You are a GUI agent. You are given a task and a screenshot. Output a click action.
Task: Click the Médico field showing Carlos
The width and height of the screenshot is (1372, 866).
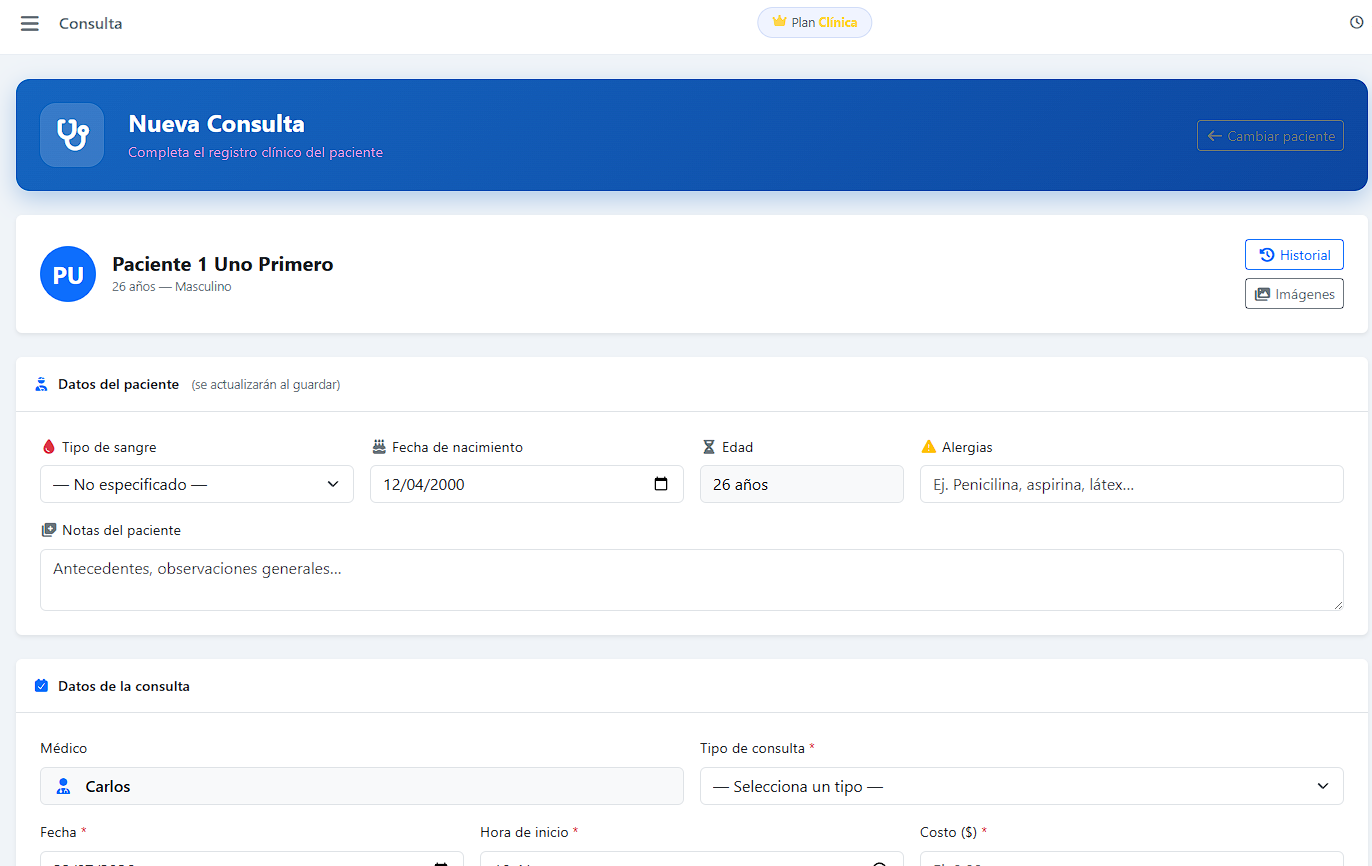coord(362,786)
